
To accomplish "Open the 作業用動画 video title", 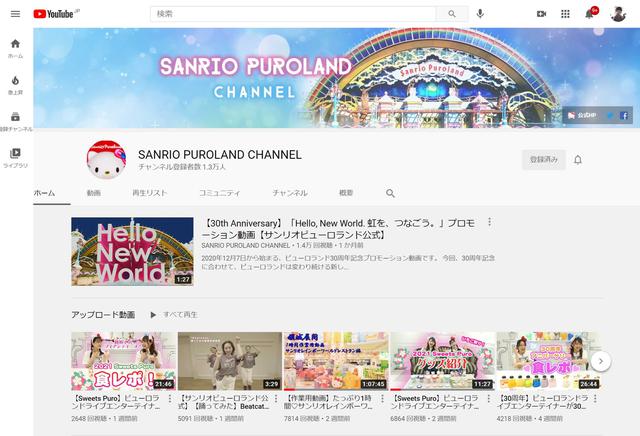I will tap(328, 402).
